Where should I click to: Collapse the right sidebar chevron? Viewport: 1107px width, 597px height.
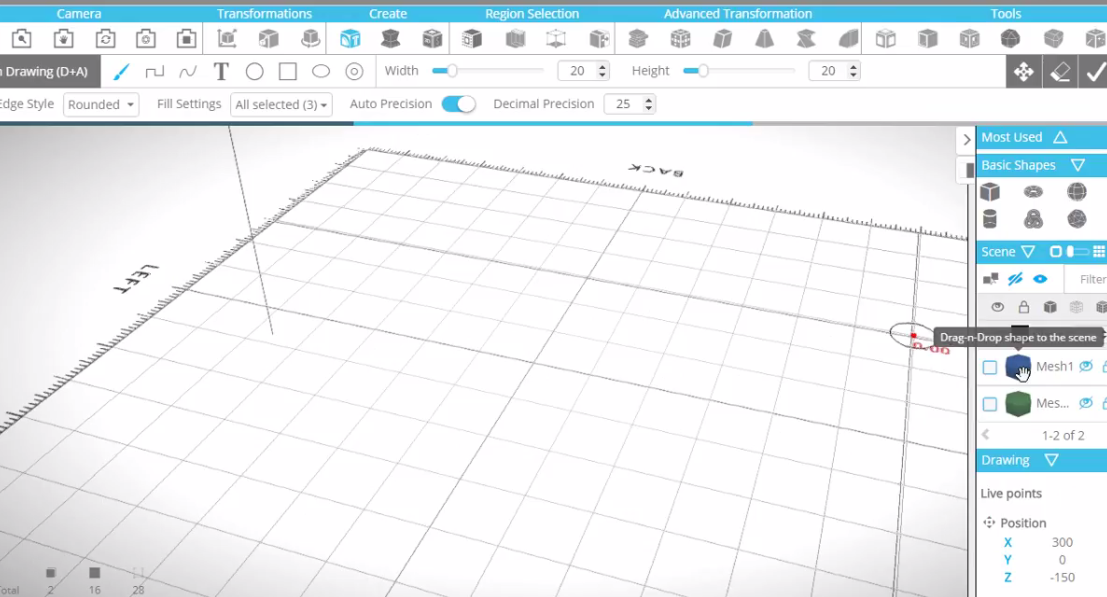click(967, 140)
